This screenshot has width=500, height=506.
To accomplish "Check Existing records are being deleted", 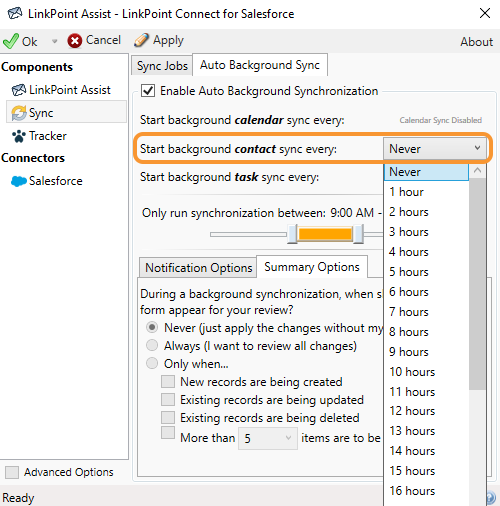I will pyautogui.click(x=168, y=417).
